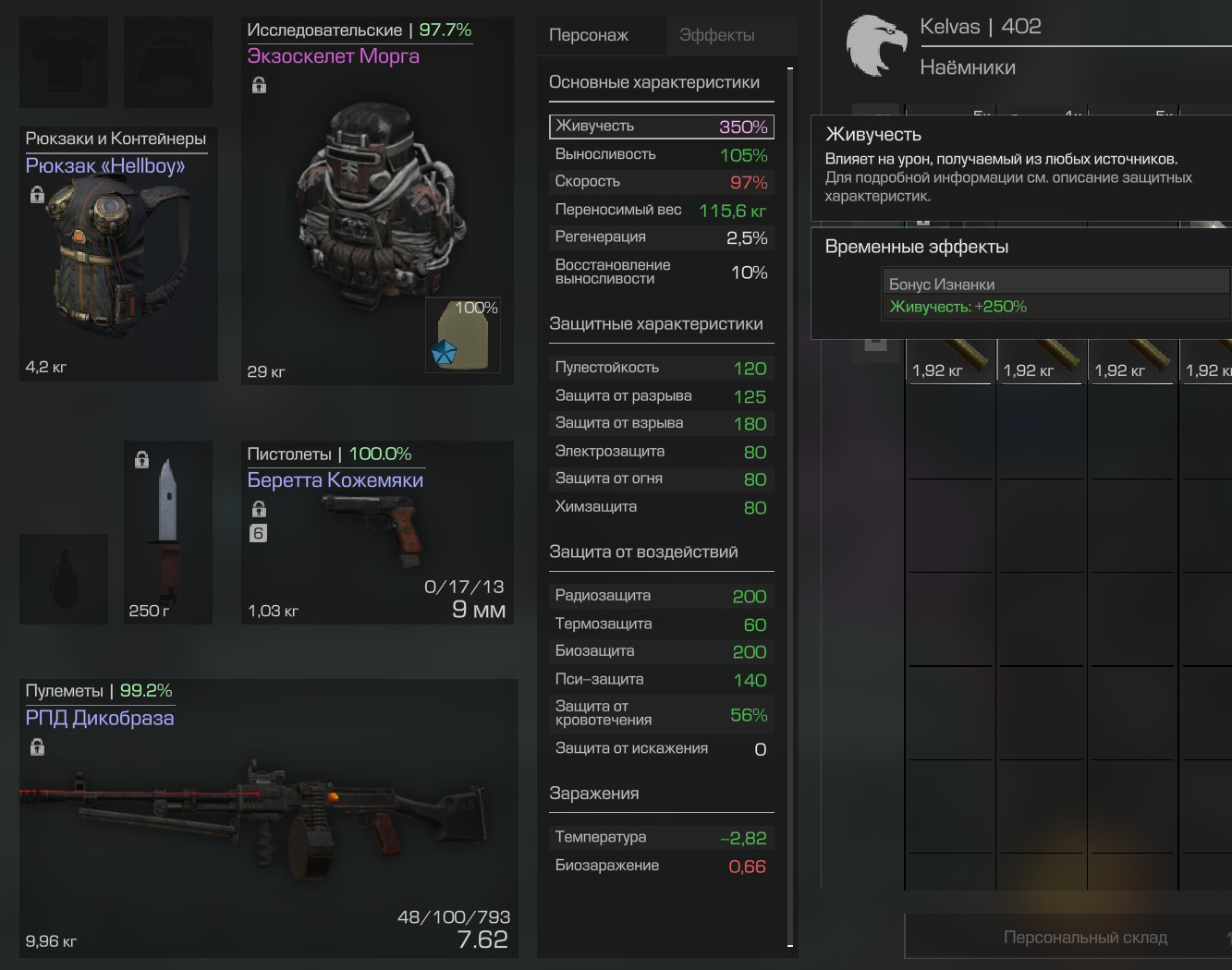
Task: Switch to the Эффекты tab
Action: click(717, 35)
